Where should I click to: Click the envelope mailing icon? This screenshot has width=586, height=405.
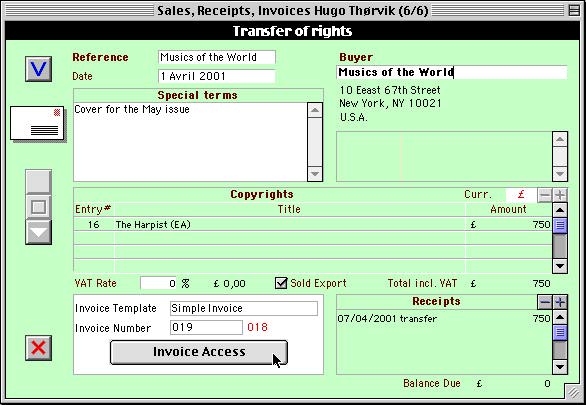pyautogui.click(x=37, y=124)
